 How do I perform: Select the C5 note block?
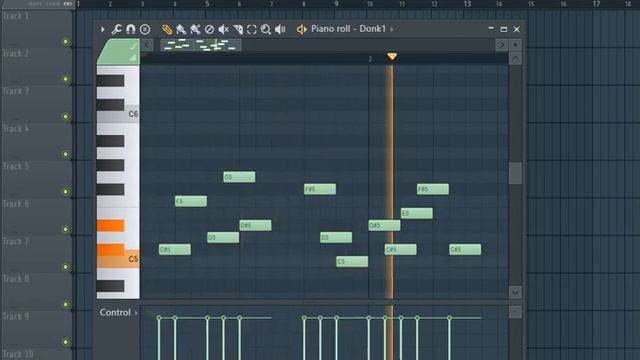[x=352, y=262]
